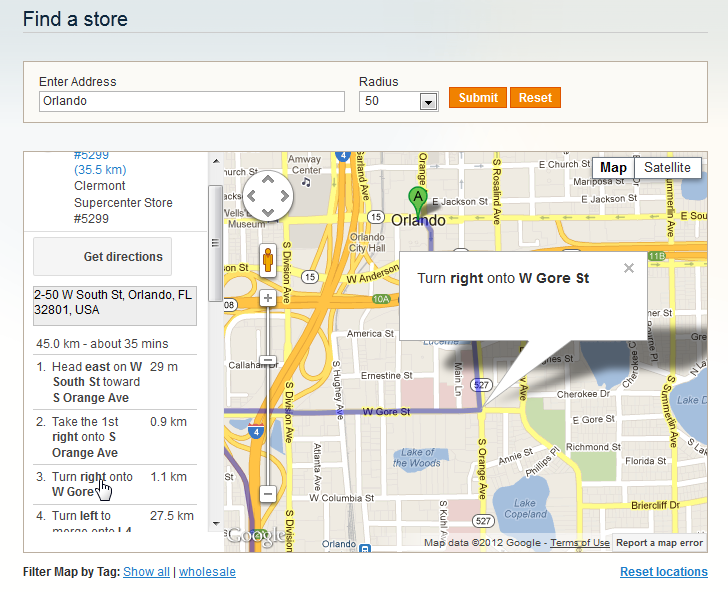Image resolution: width=728 pixels, height=592 pixels.
Task: Click the Amway Center music note icon
Action: (x=306, y=182)
